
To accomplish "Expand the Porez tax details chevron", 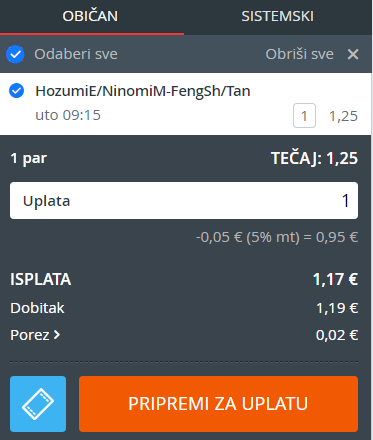I will coord(57,335).
